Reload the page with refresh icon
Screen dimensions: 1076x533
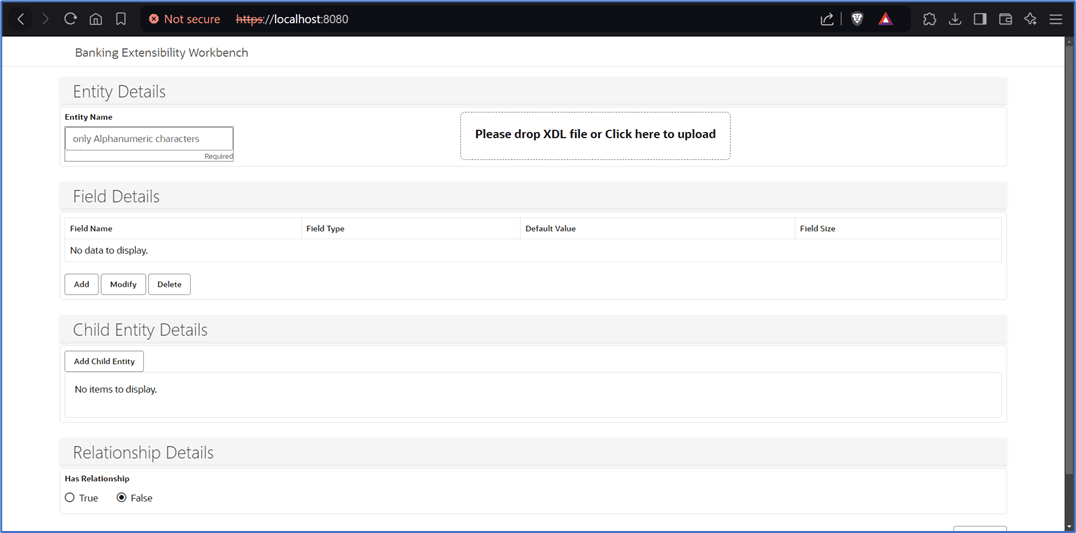click(70, 19)
